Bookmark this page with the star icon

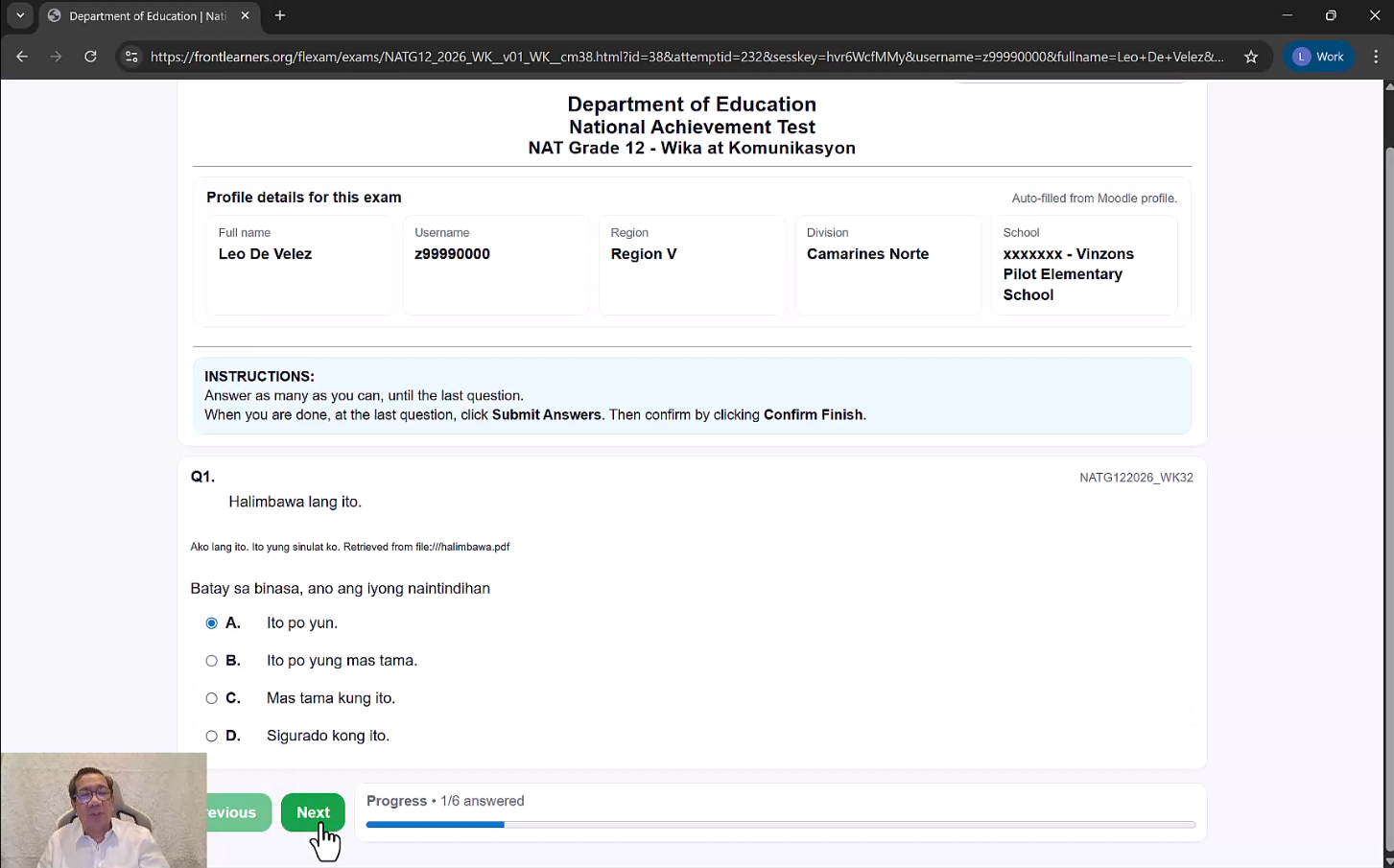(1251, 57)
